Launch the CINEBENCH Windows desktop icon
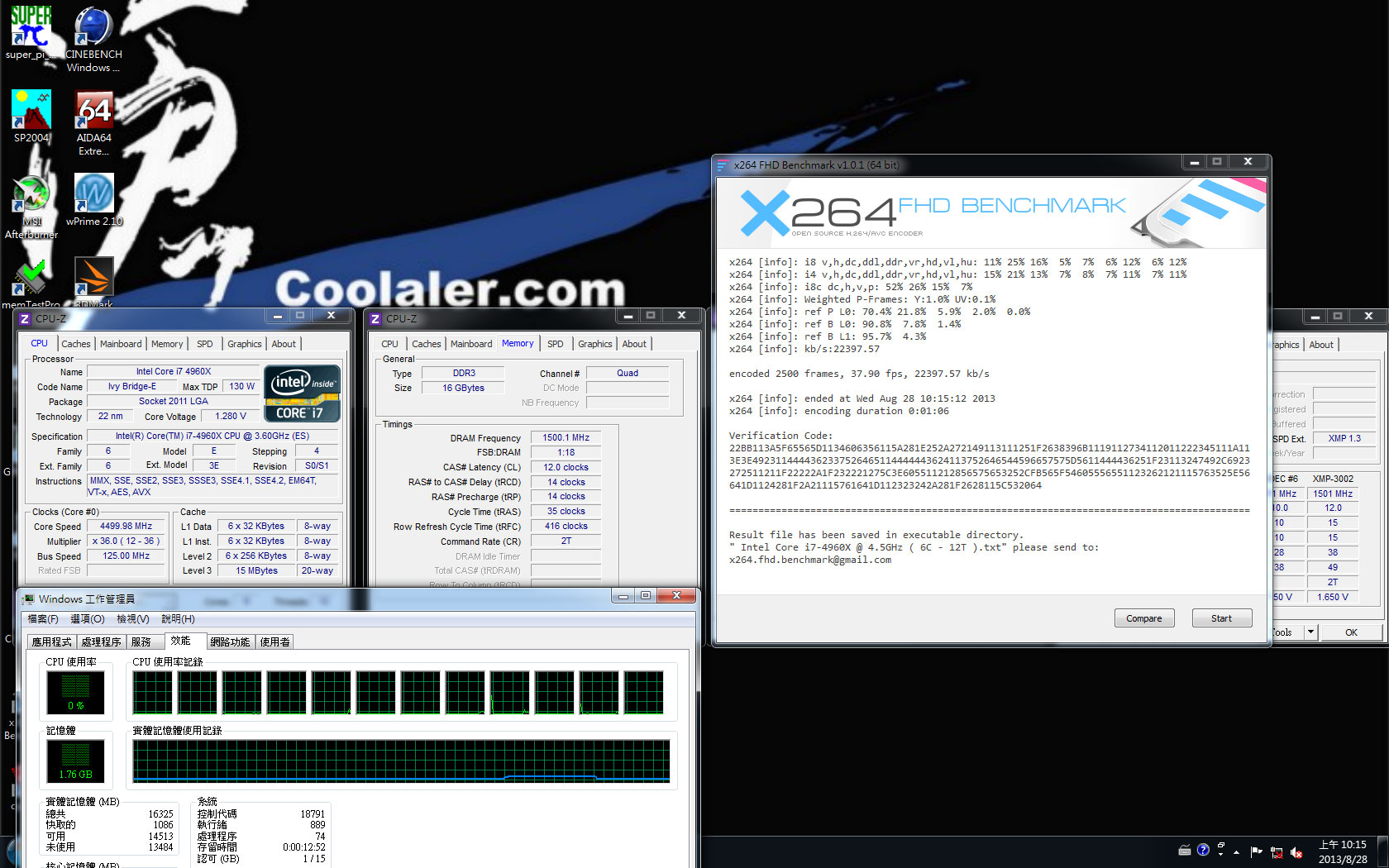Screen dimensions: 1389x868 pyautogui.click(x=93, y=39)
